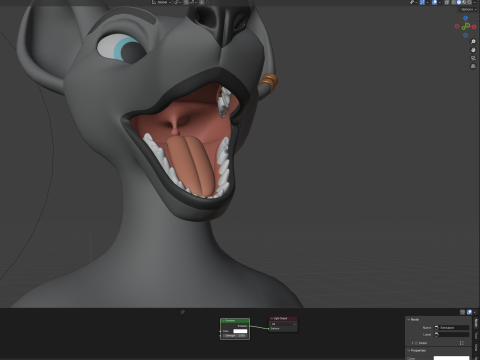Open the Emission node Color swatch
The height and width of the screenshot is (360, 480).
pyautogui.click(x=240, y=331)
